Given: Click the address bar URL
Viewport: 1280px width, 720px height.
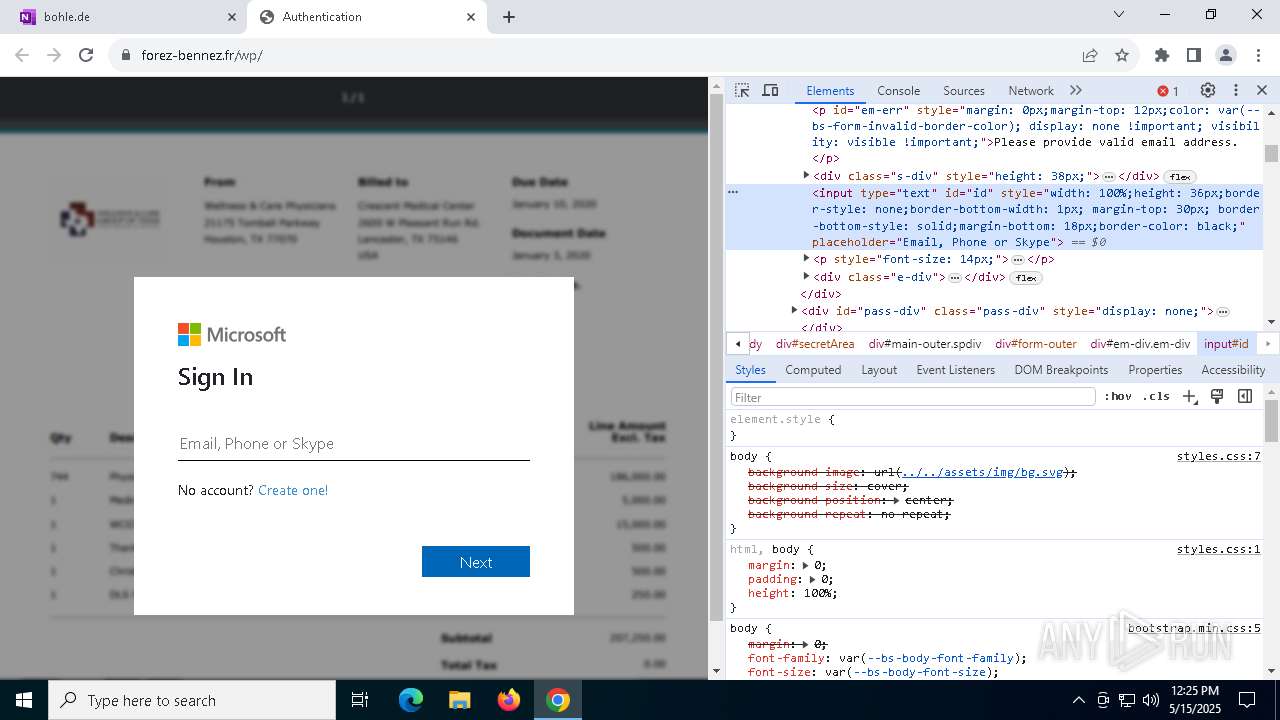Looking at the screenshot, I should click(202, 55).
